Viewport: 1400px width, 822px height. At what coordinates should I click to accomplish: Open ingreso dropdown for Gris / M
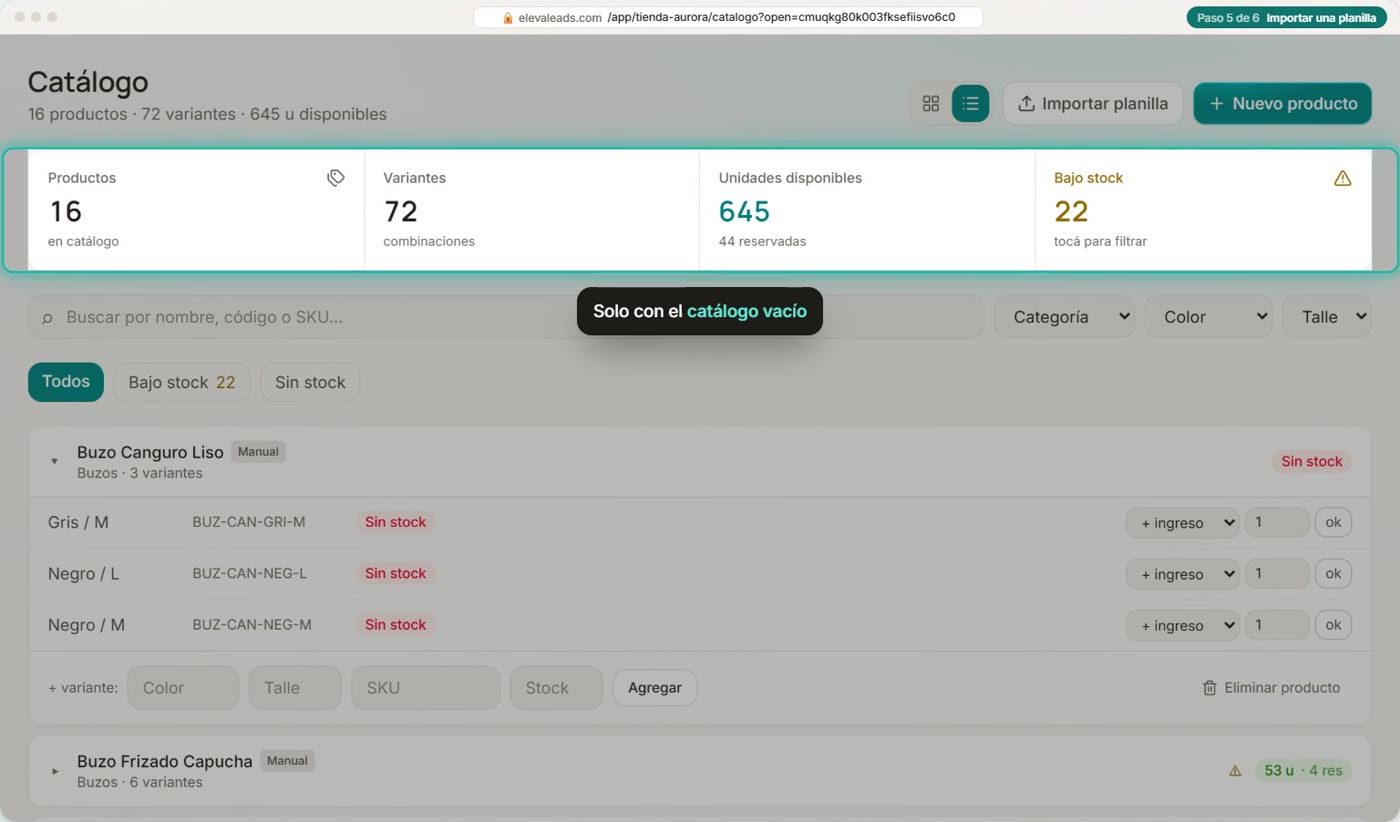tap(1182, 522)
